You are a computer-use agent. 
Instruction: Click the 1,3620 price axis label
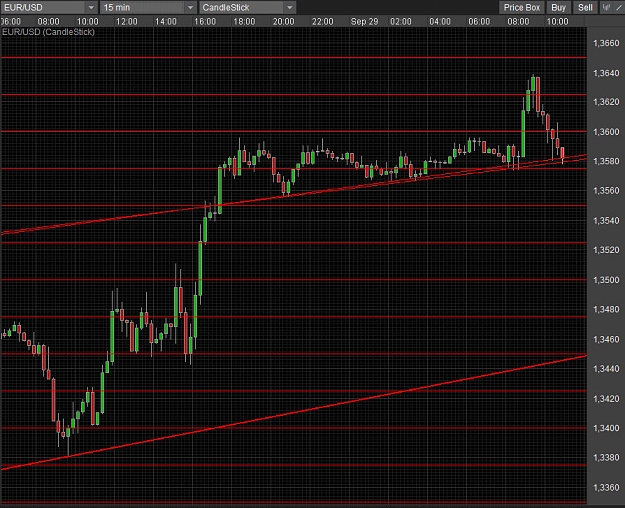click(x=606, y=102)
